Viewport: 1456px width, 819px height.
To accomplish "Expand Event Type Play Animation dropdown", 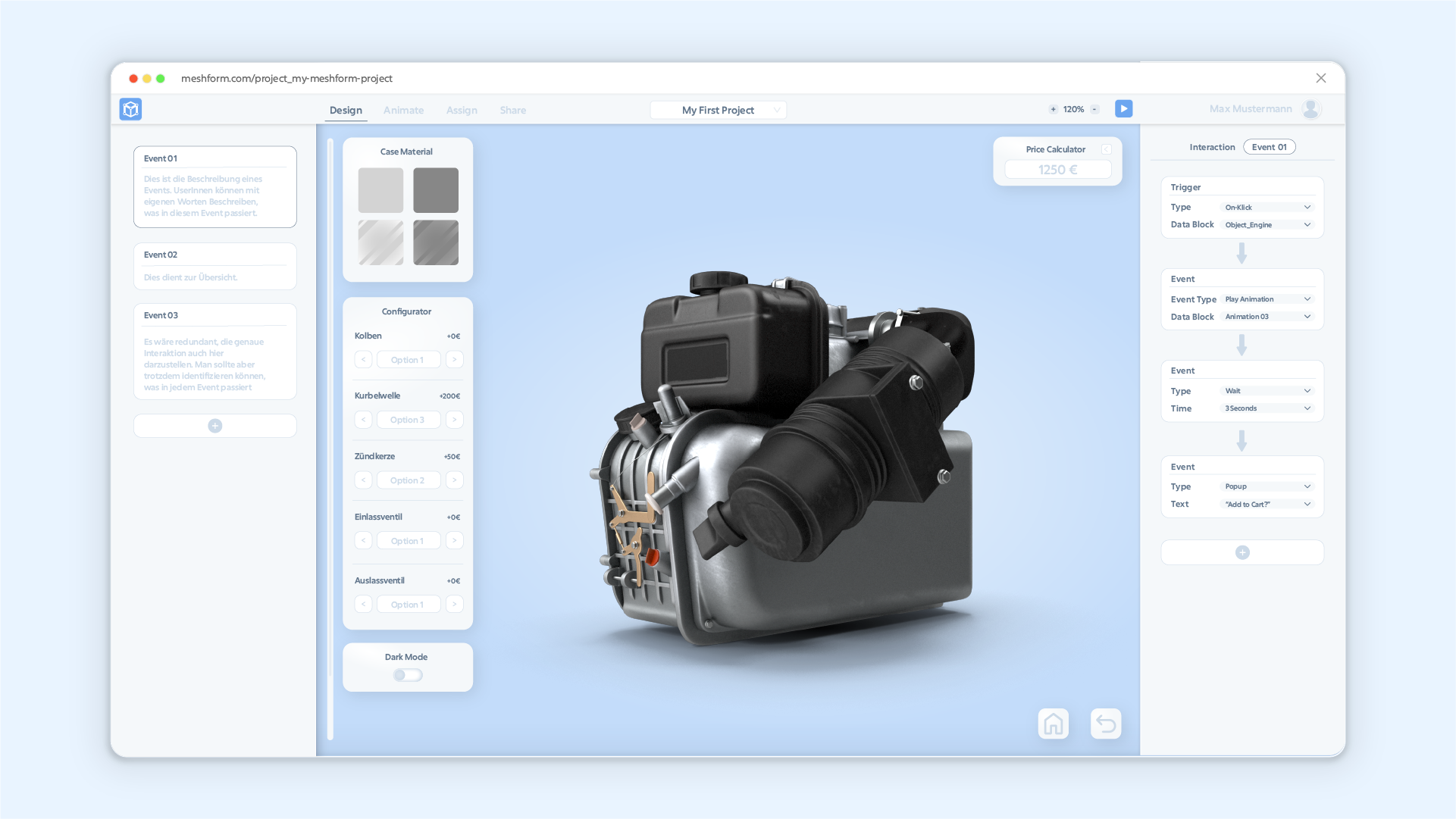I will coord(1267,299).
